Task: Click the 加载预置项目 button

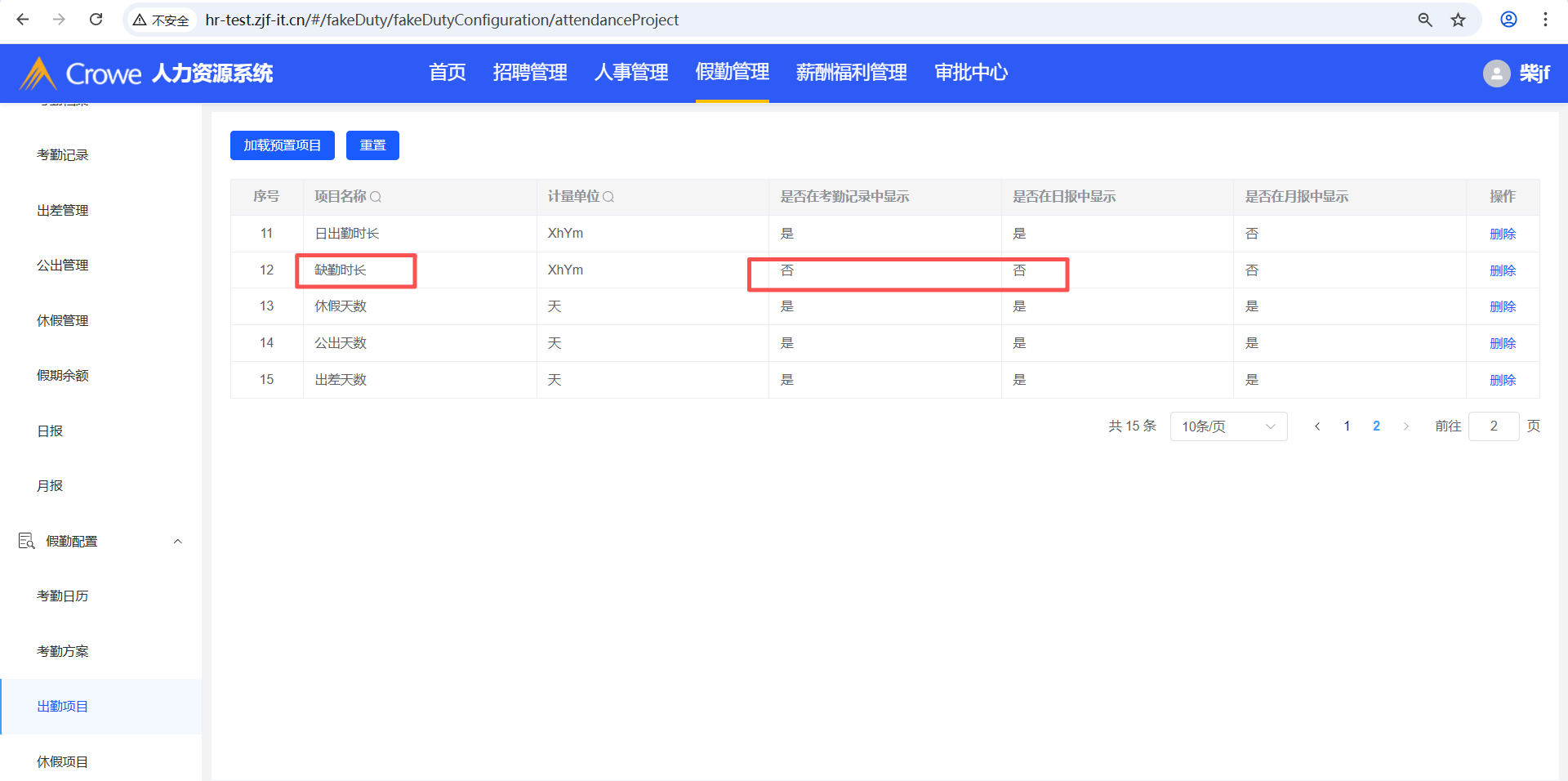Action: coord(282,145)
